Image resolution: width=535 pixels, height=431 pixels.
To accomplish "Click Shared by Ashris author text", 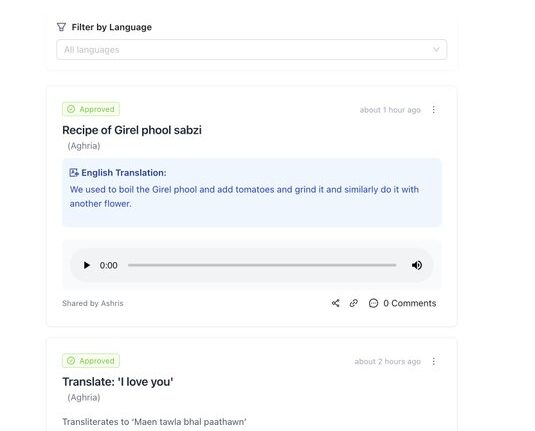I will (92, 303).
